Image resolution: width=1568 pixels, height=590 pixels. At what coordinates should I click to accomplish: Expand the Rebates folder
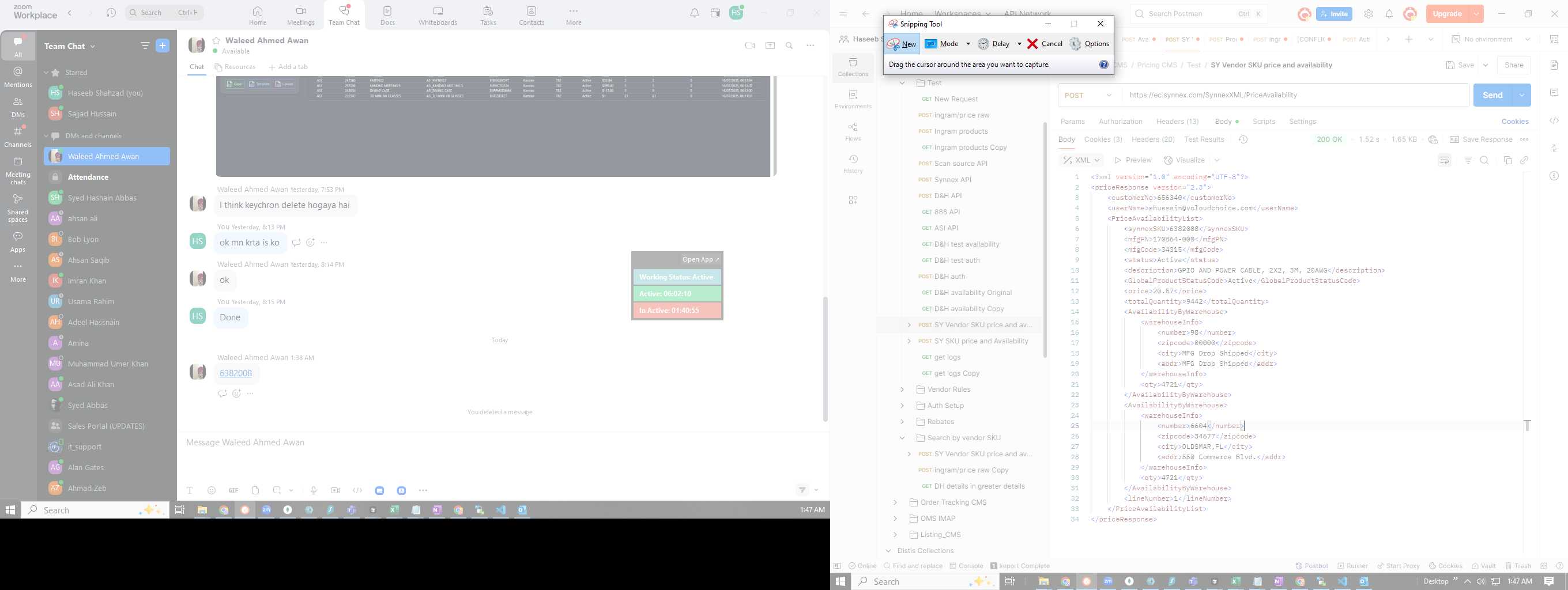pos(902,422)
